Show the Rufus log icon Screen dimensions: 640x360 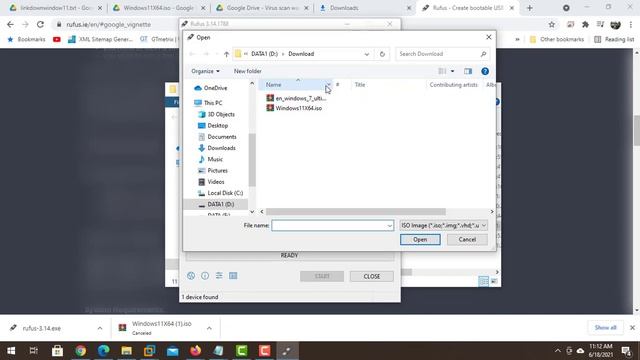pos(233,276)
